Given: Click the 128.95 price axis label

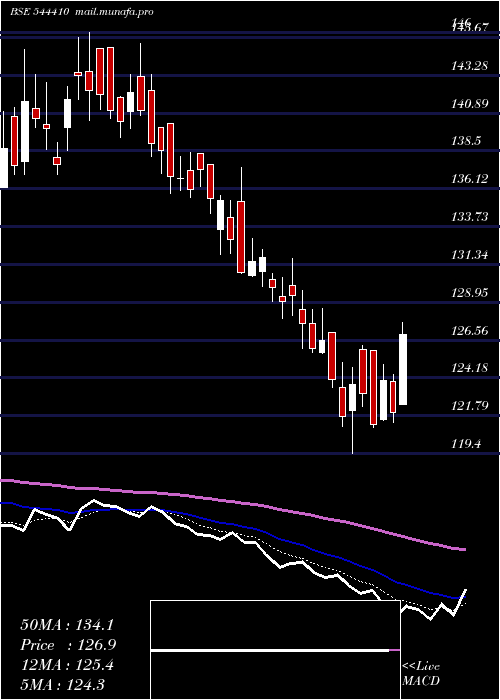Looking at the screenshot, I should (469, 292).
